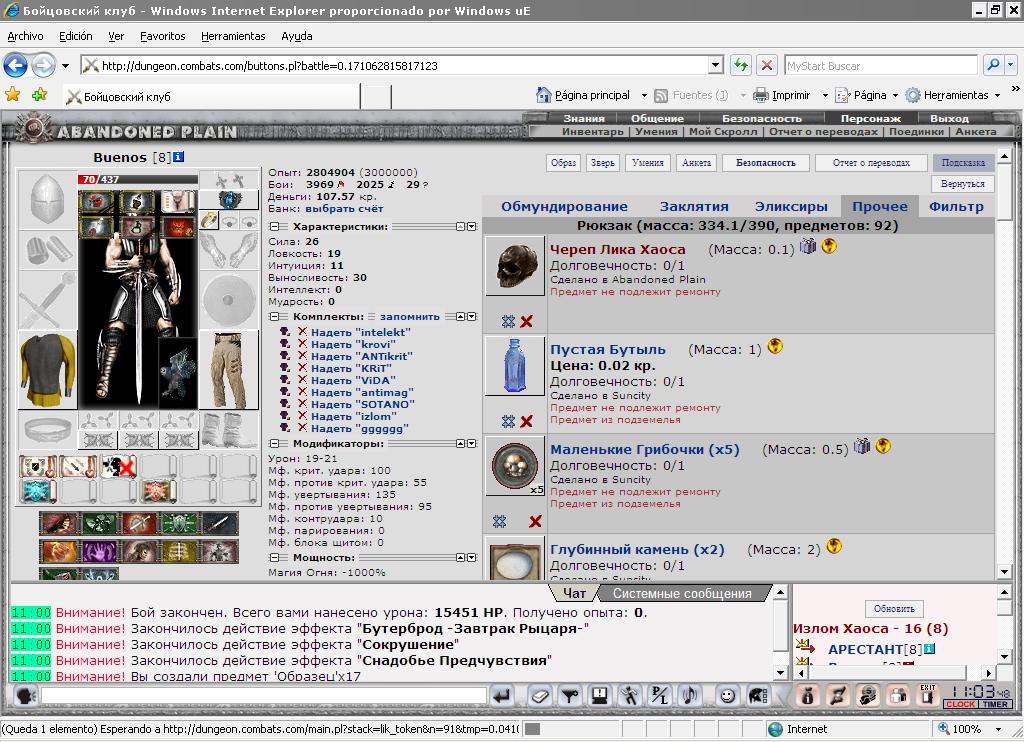This screenshot has height=742, width=1024.
Task: Click the Безопасность button
Action: coord(765,163)
